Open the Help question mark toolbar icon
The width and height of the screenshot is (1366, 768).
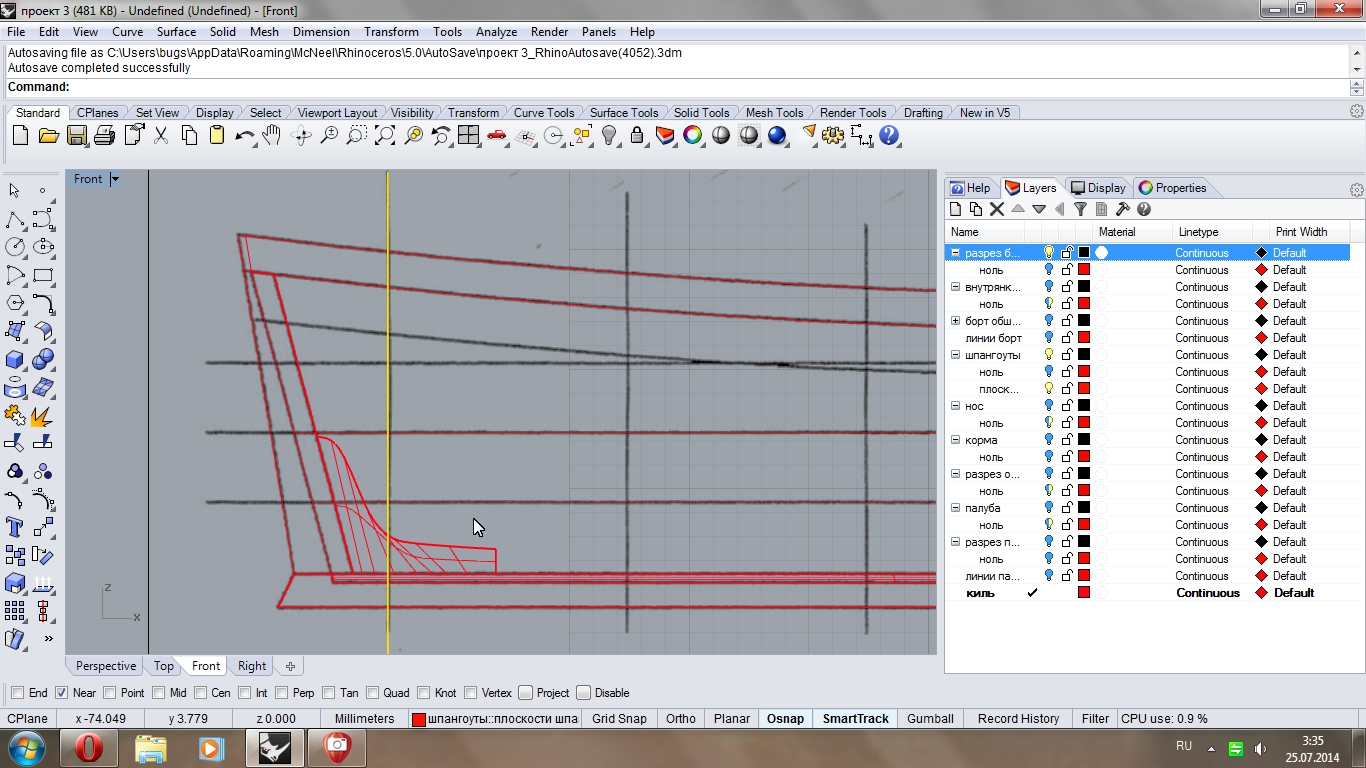(x=889, y=135)
